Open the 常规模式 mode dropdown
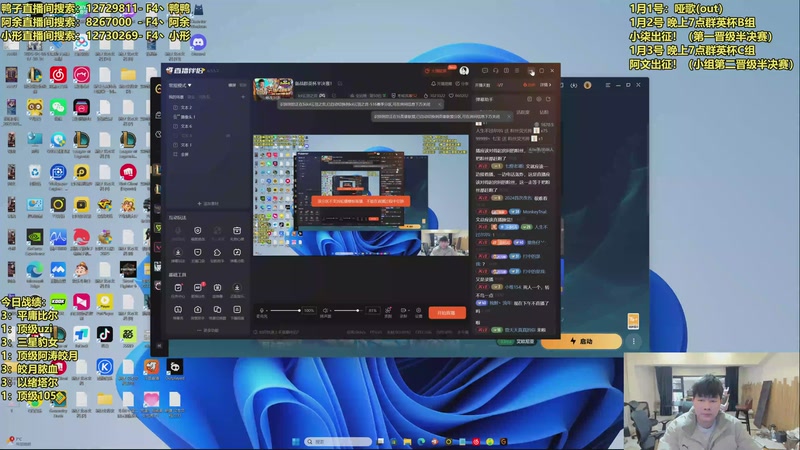Viewport: 800px width, 450px height. tap(180, 85)
